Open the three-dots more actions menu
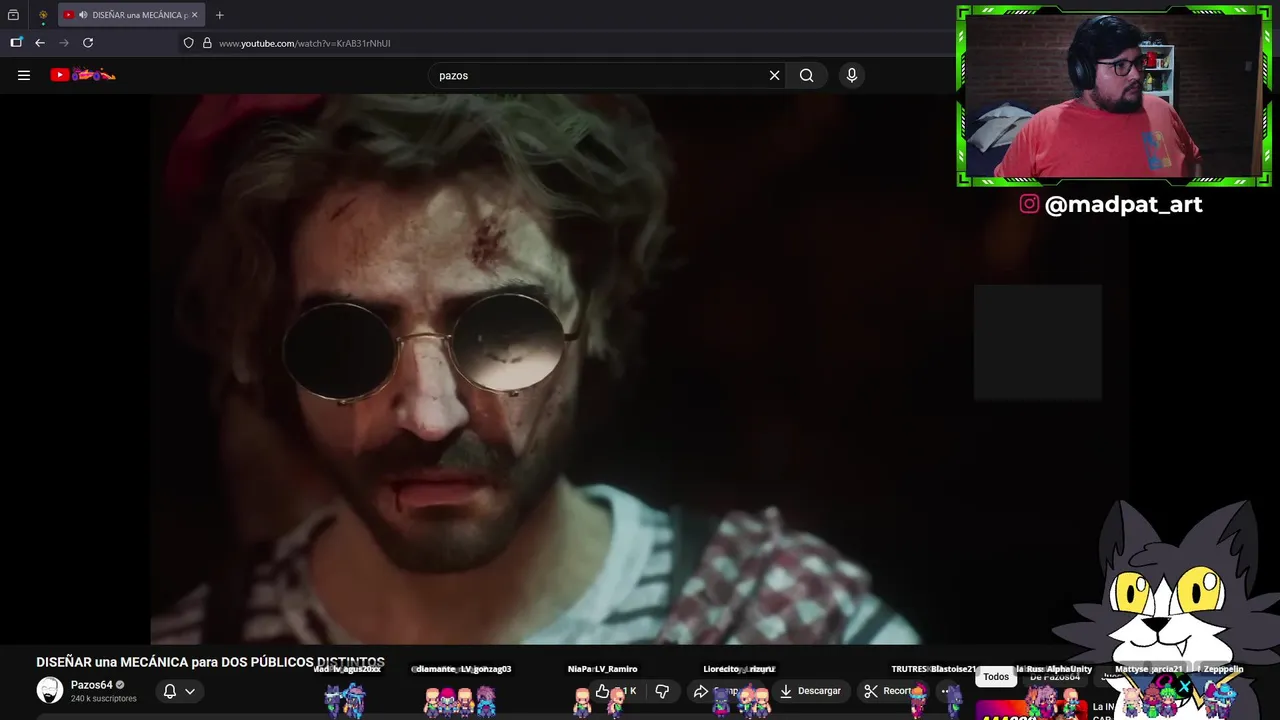The image size is (1280, 720). click(945, 691)
